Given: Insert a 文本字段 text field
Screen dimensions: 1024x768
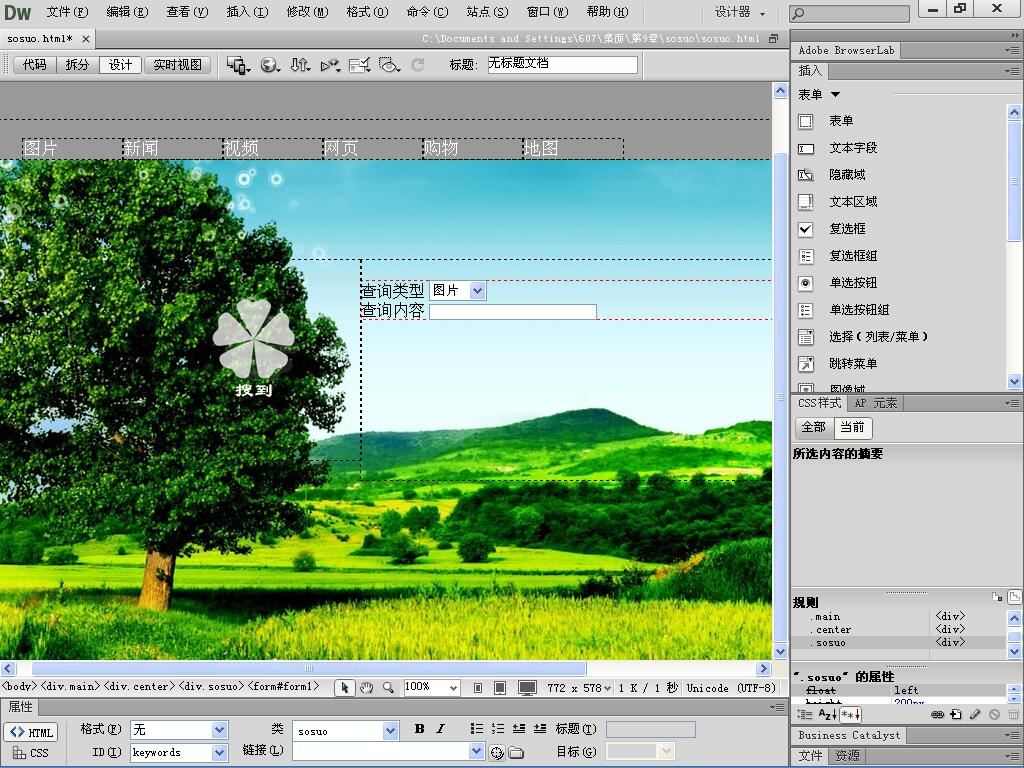Looking at the screenshot, I should point(853,148).
